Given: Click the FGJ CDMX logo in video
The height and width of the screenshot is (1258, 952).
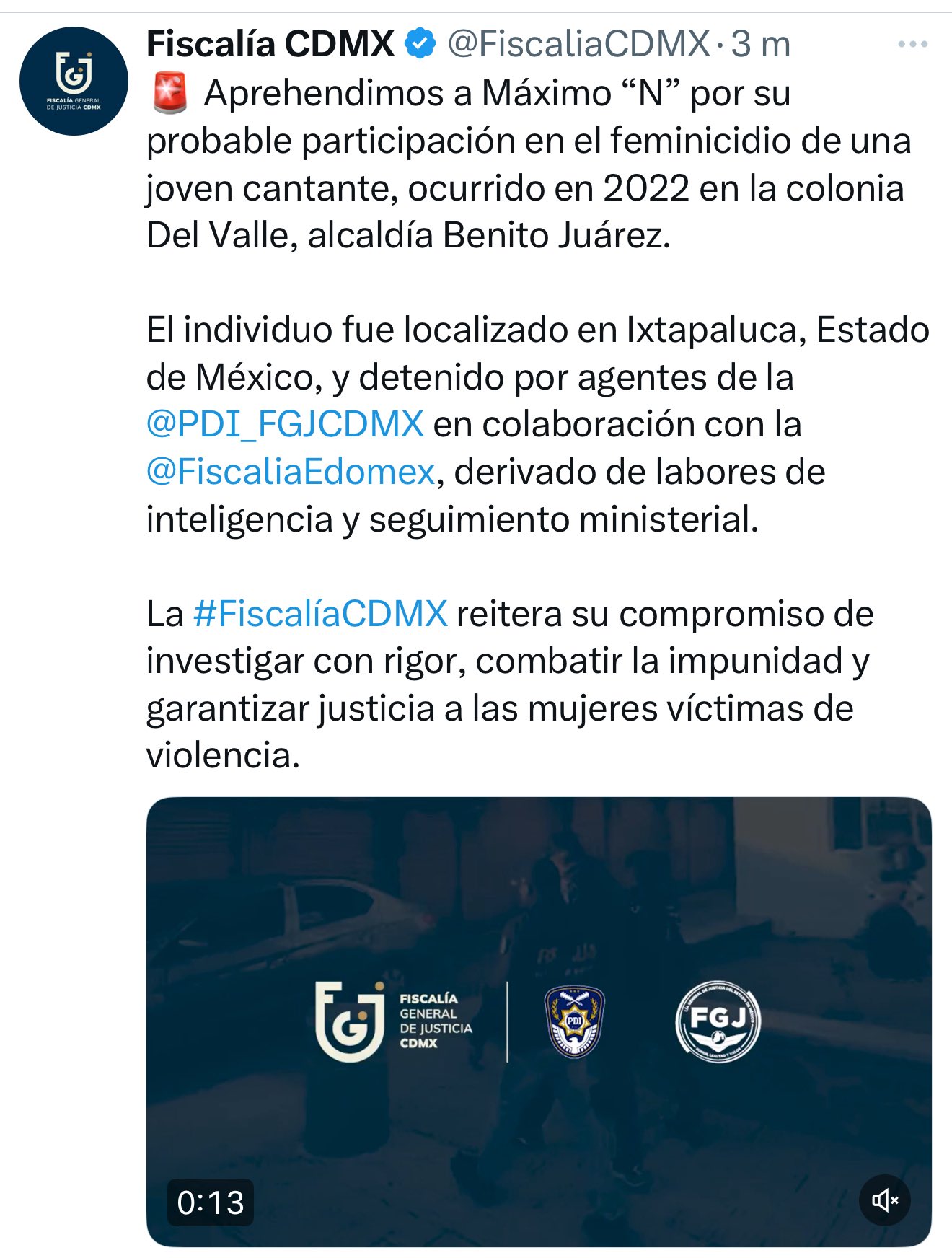Looking at the screenshot, I should (350, 1021).
